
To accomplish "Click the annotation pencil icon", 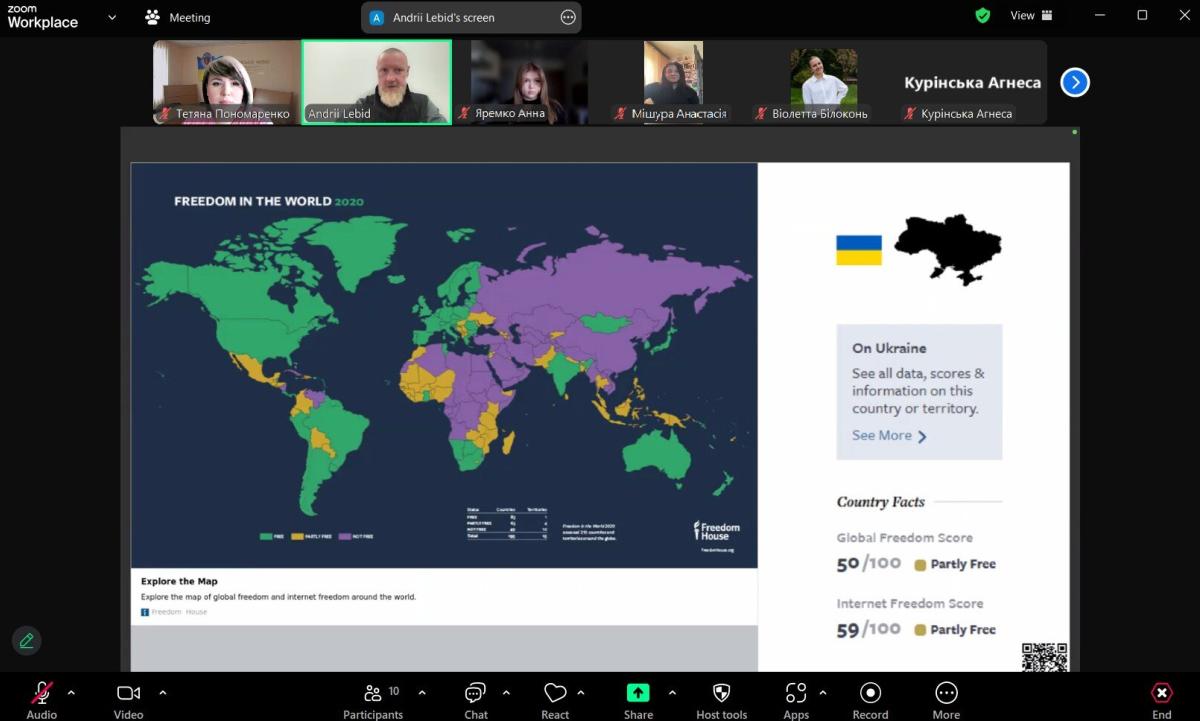I will click(27, 641).
